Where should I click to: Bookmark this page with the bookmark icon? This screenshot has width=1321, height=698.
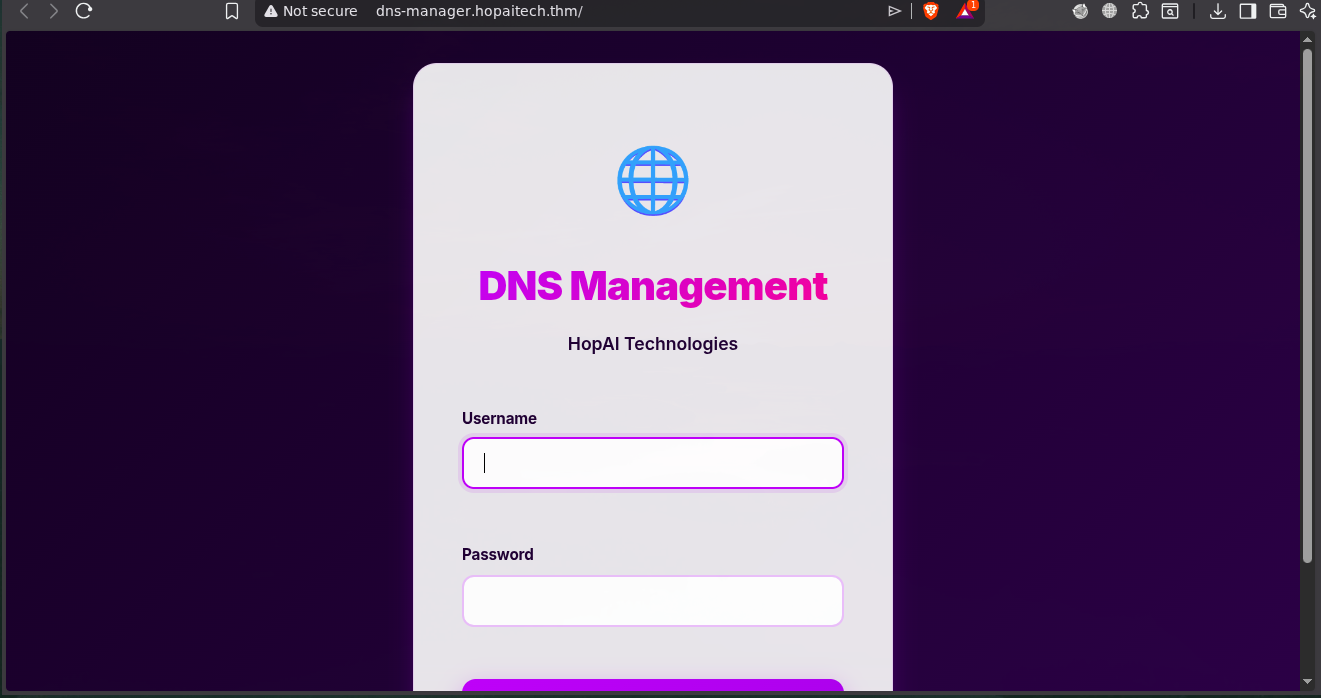coord(232,11)
